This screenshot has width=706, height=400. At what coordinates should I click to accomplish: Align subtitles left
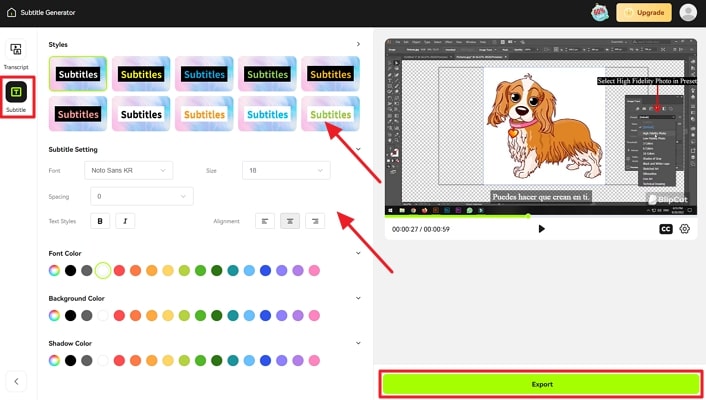click(265, 221)
